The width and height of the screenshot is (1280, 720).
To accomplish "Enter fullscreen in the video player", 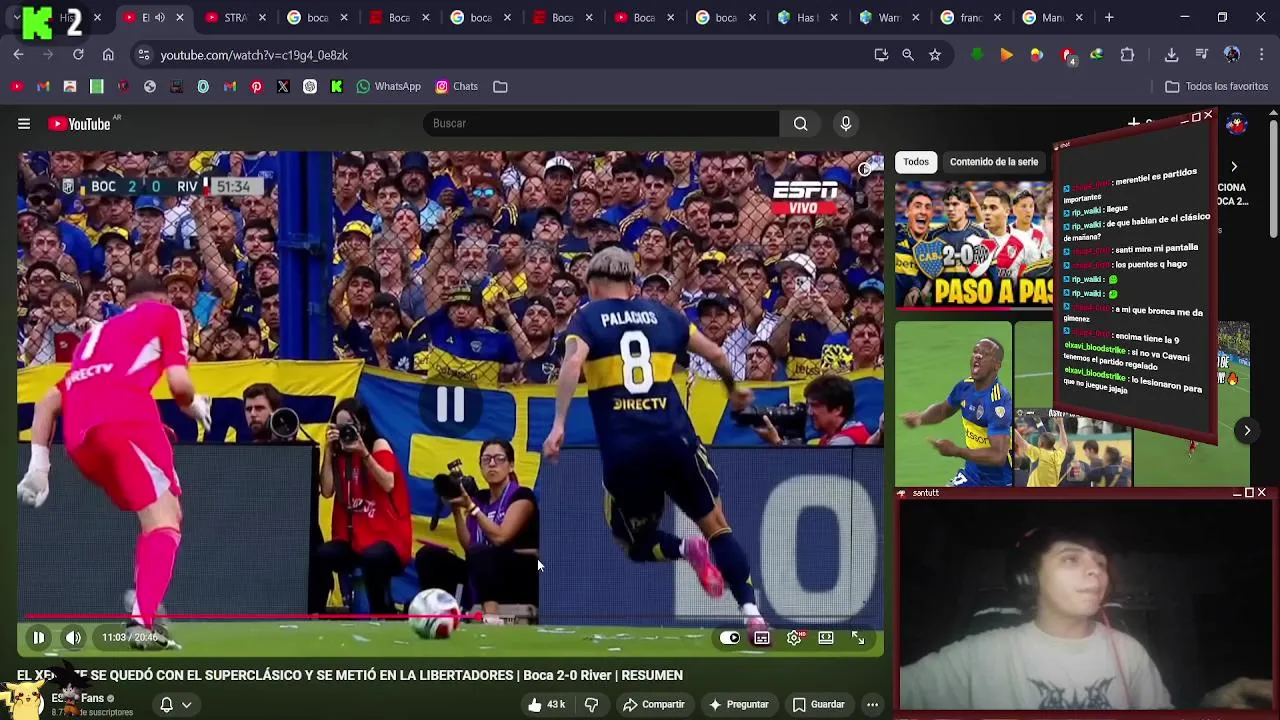I will coord(858,637).
